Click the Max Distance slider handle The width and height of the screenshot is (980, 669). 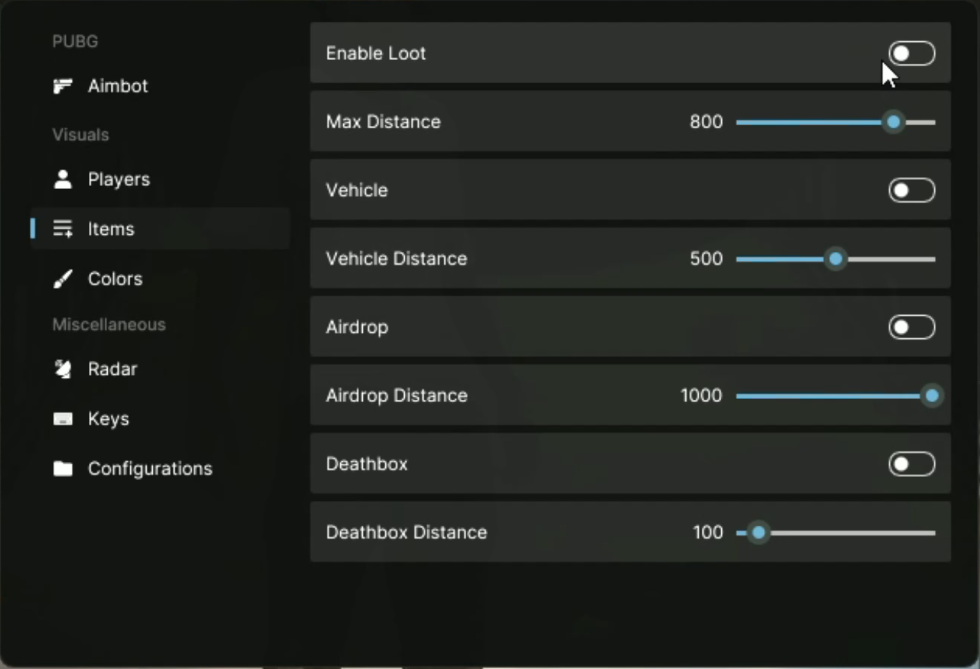tap(893, 122)
